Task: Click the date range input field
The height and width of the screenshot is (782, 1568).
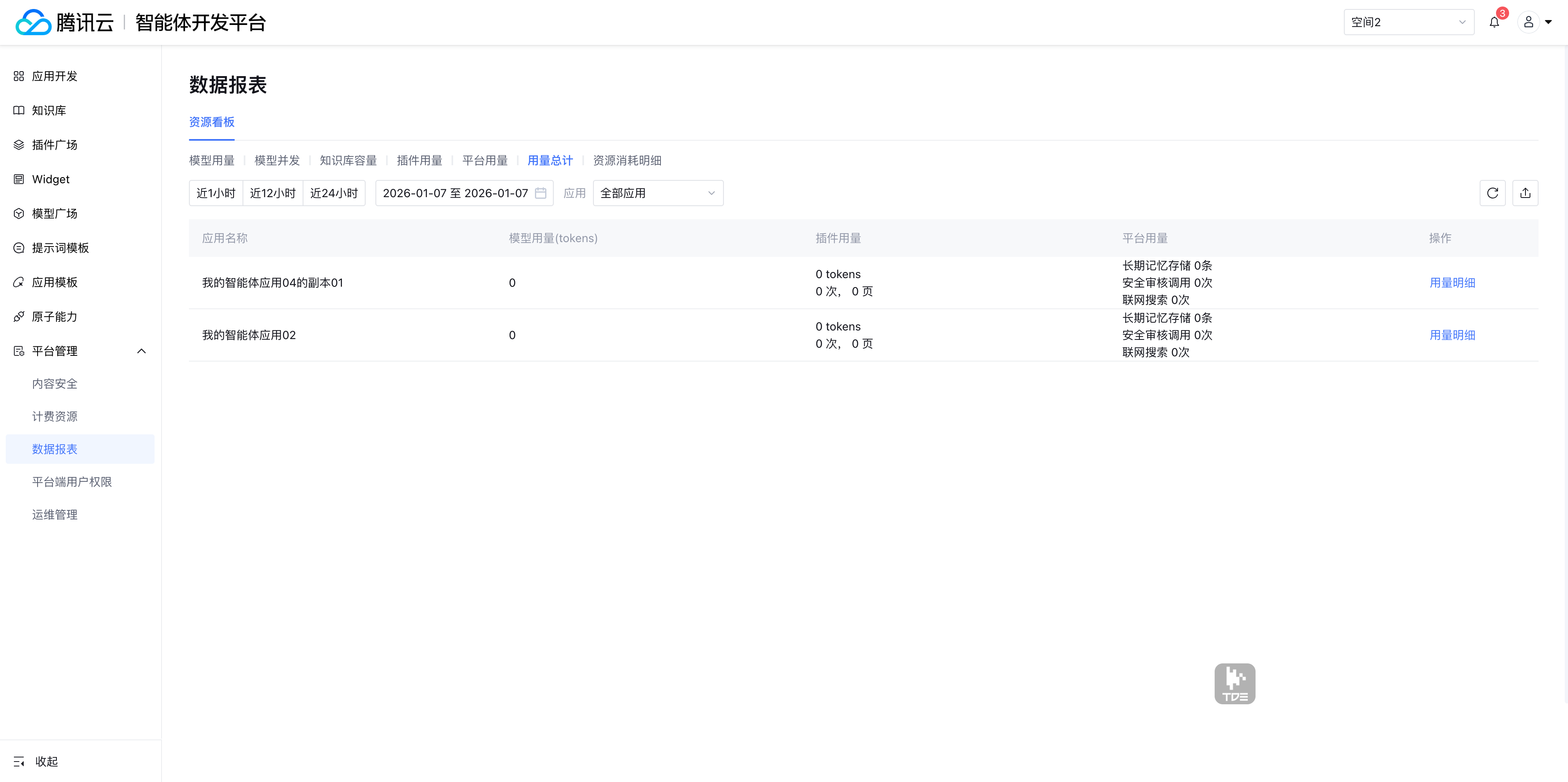Action: click(x=455, y=193)
